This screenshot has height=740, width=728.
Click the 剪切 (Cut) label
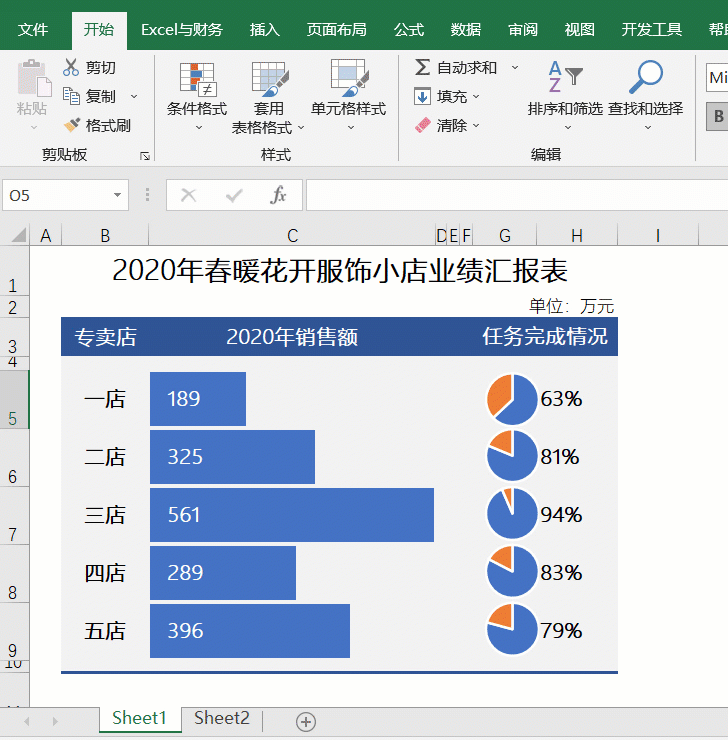101,67
